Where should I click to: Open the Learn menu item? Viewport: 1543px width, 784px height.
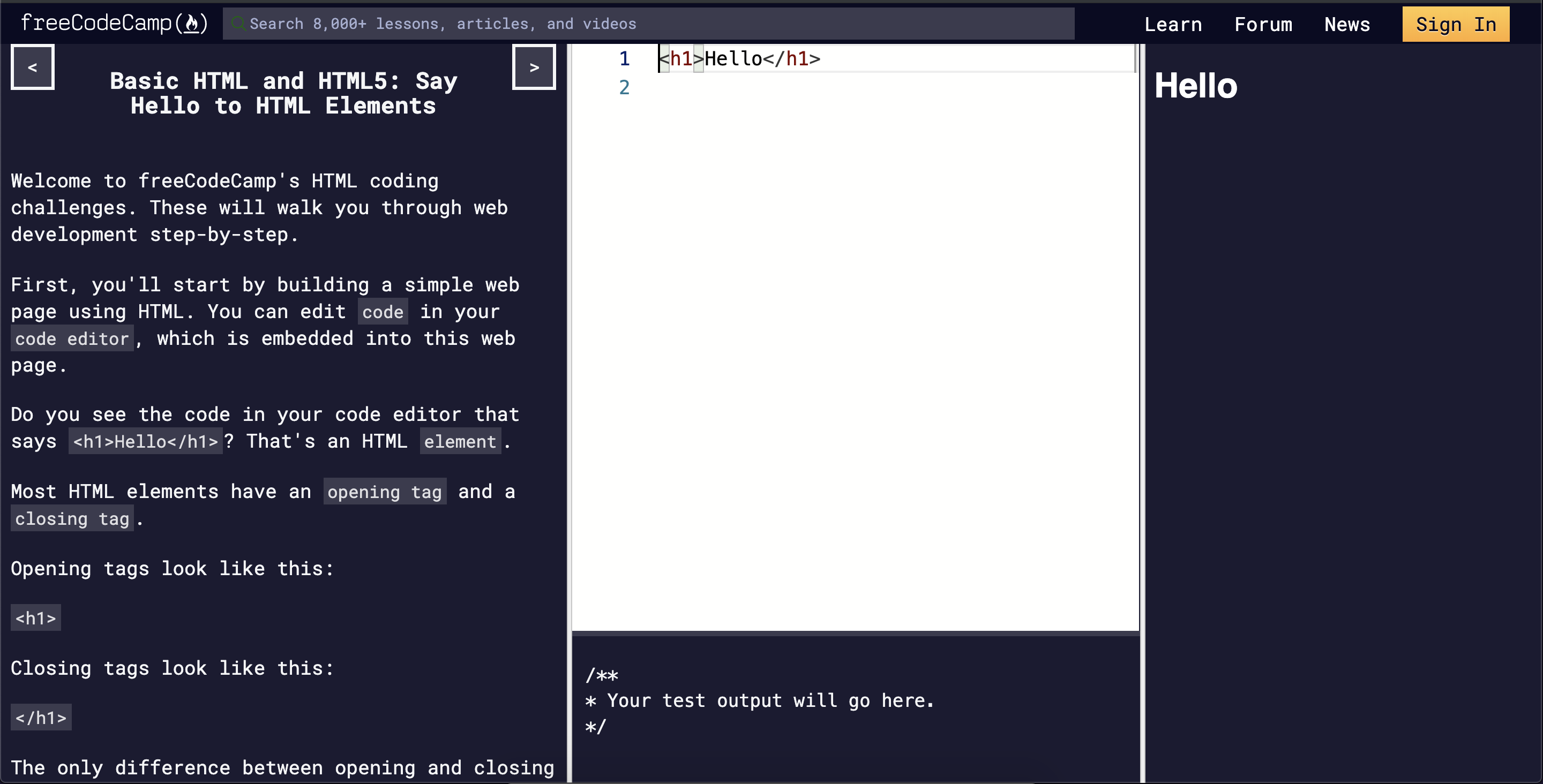[x=1173, y=24]
